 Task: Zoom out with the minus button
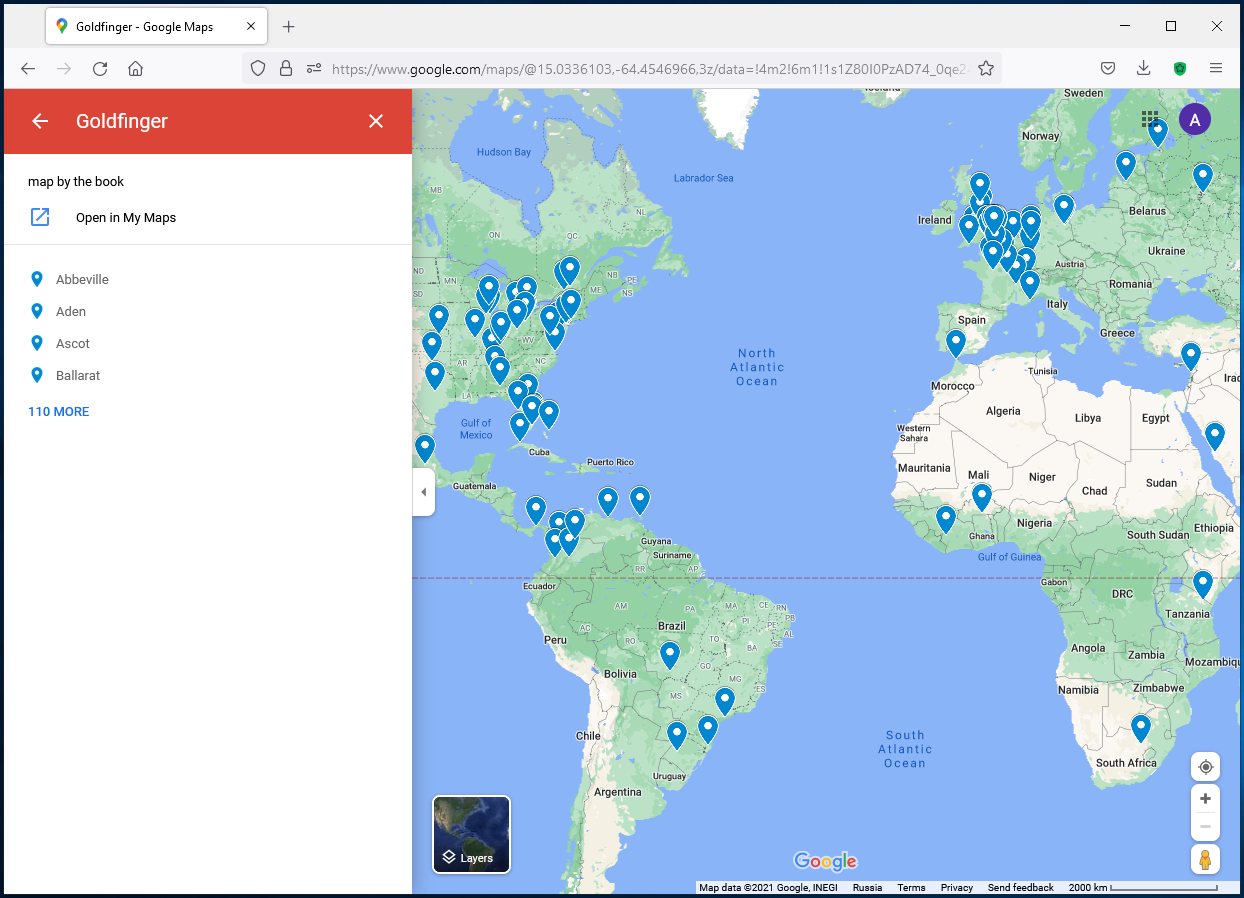tap(1206, 826)
